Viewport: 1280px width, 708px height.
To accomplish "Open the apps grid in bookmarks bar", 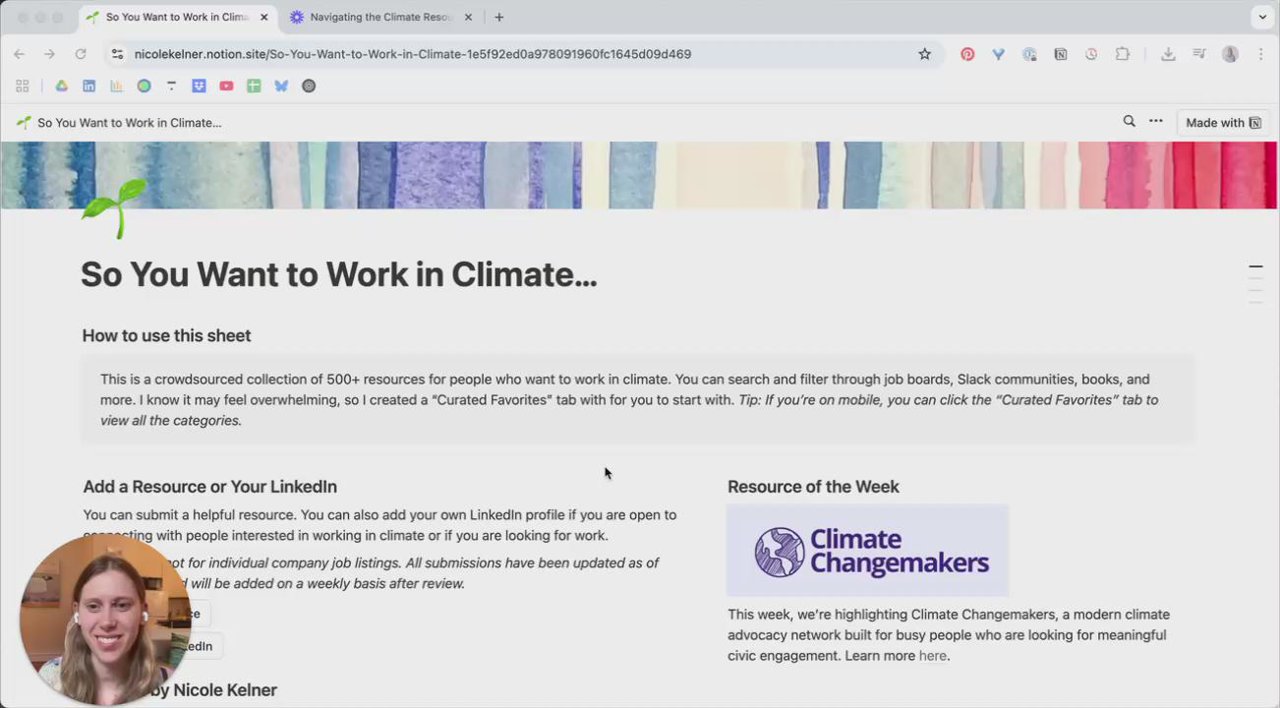I will click(x=22, y=86).
